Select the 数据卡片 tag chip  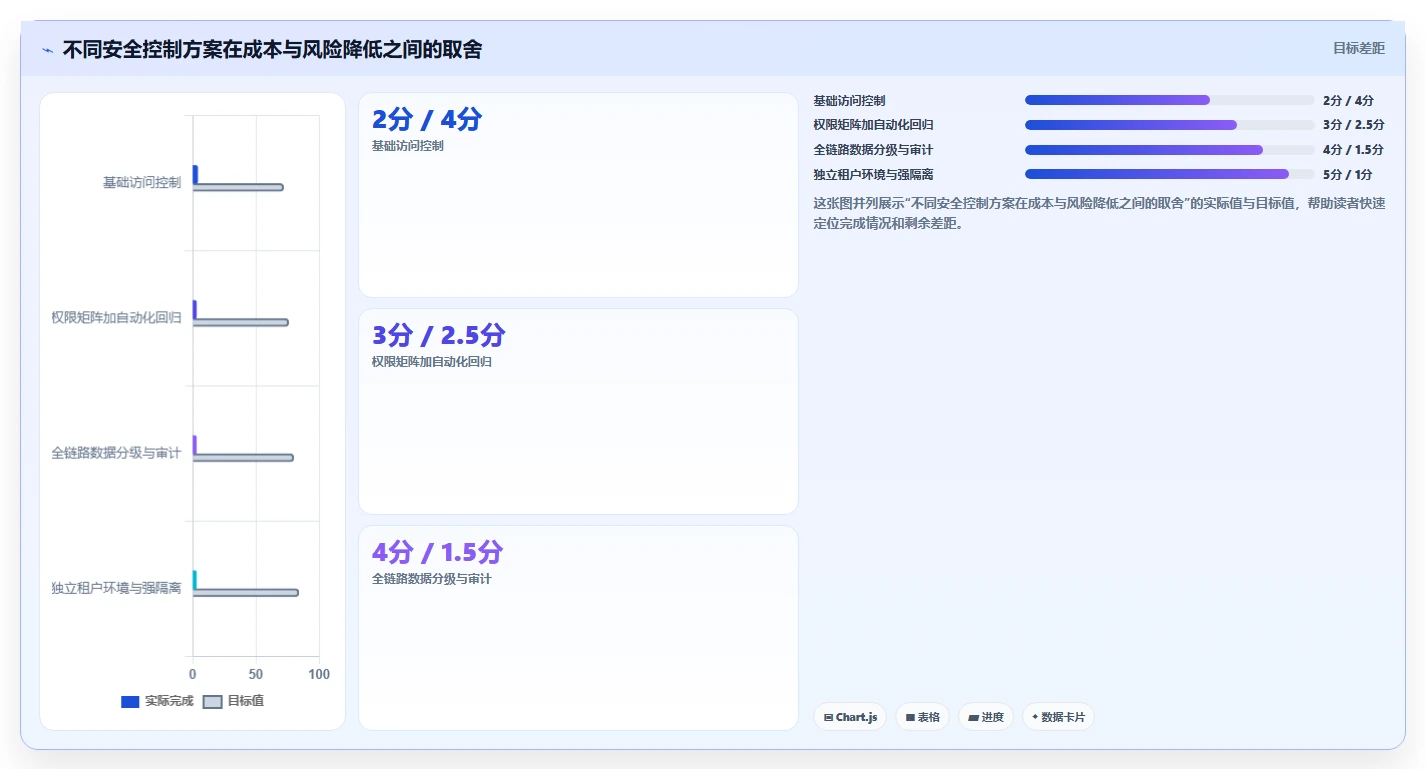[x=1058, y=717]
